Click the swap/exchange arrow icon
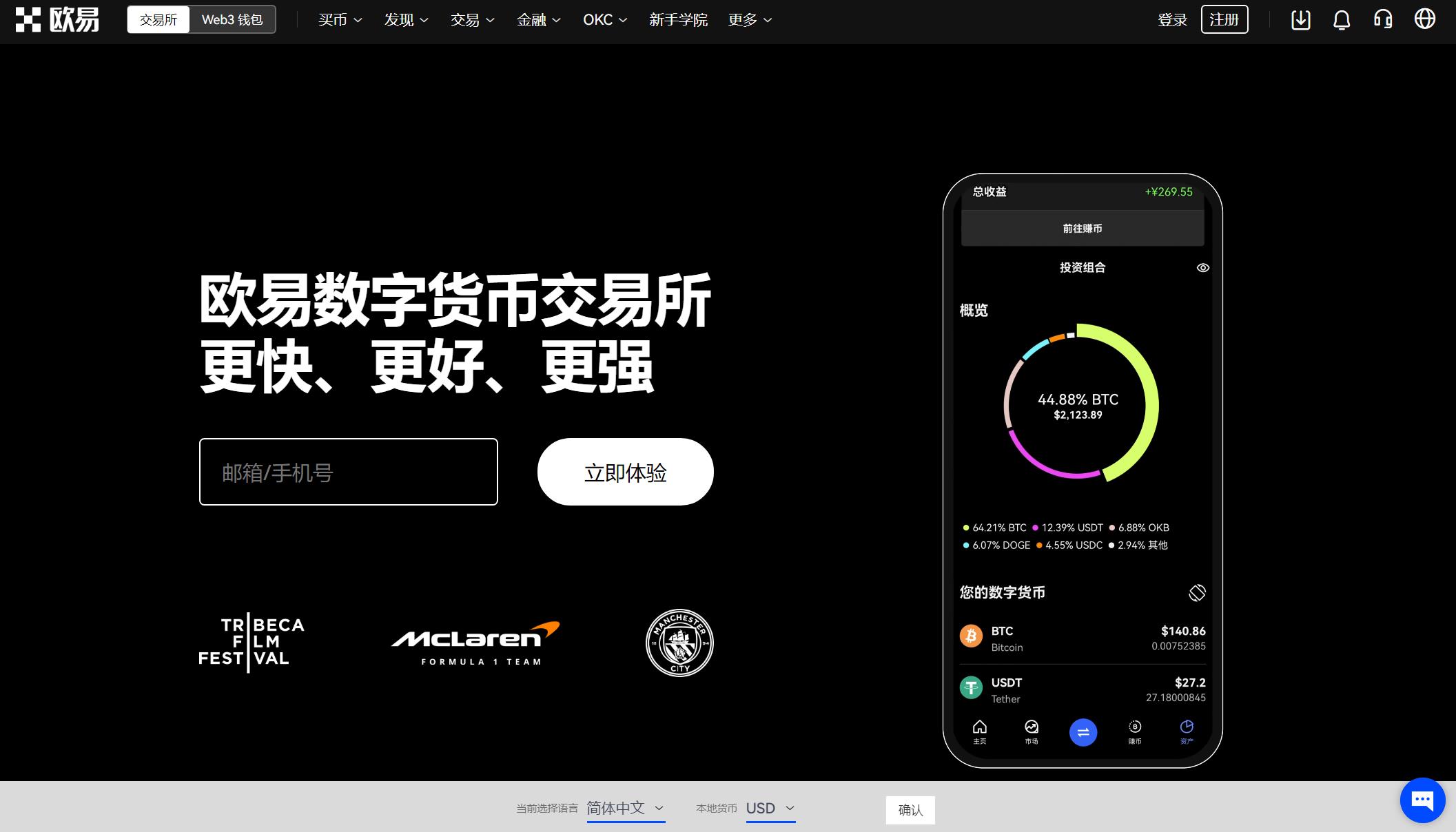1456x832 pixels. (x=1083, y=732)
